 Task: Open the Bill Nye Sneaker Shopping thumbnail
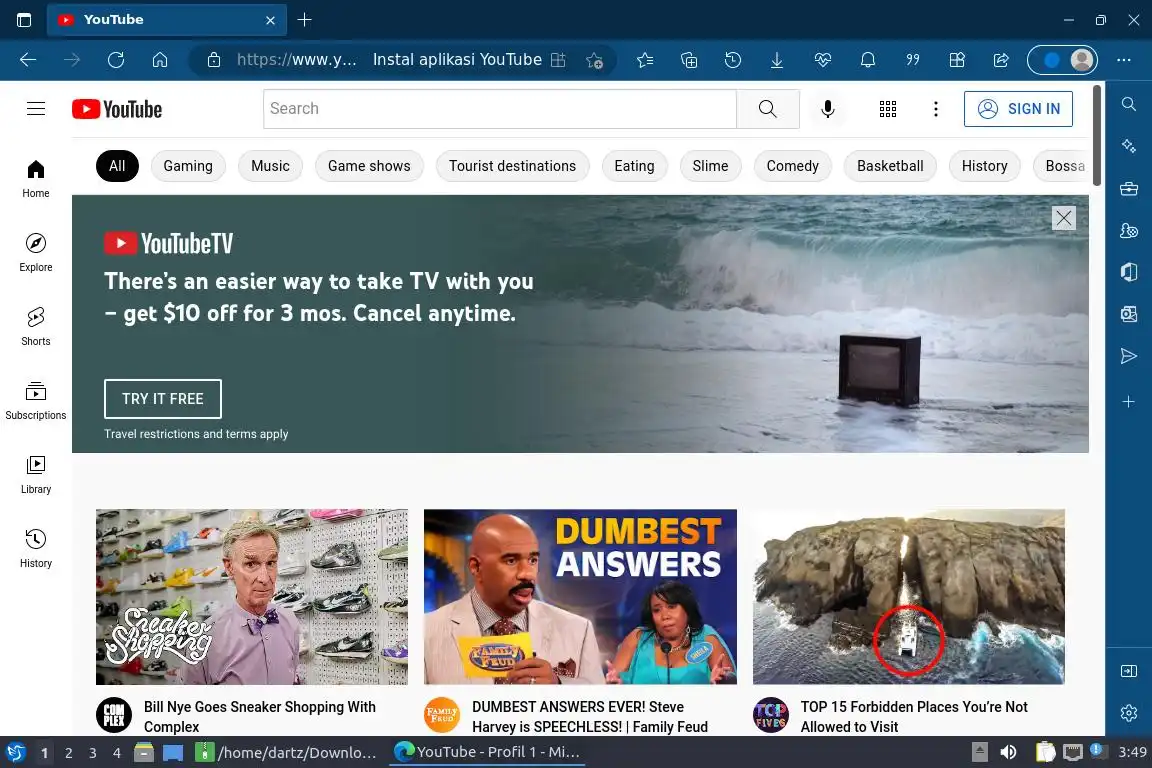pyautogui.click(x=252, y=597)
